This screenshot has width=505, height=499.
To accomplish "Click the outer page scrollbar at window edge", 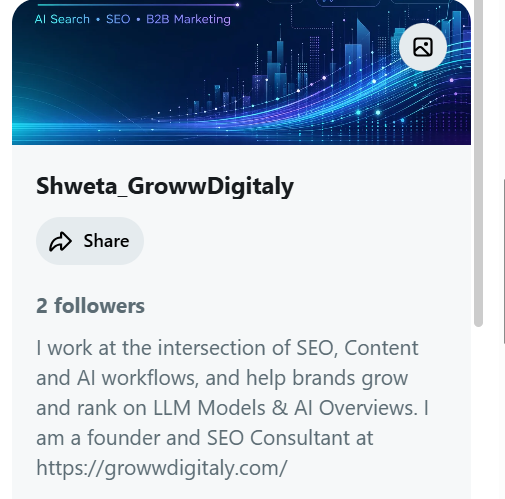I will 504,262.
